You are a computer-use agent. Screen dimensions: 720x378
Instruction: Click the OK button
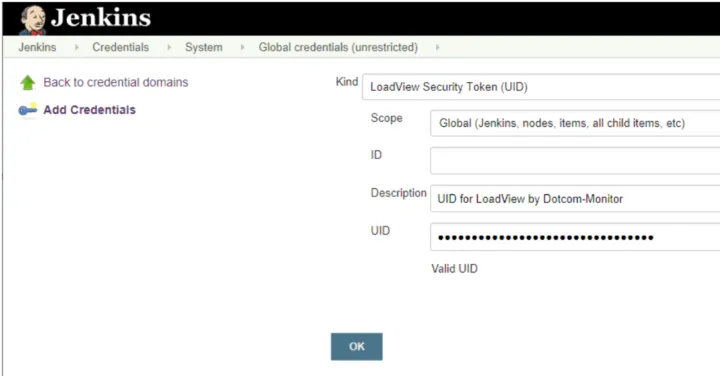[x=357, y=346]
